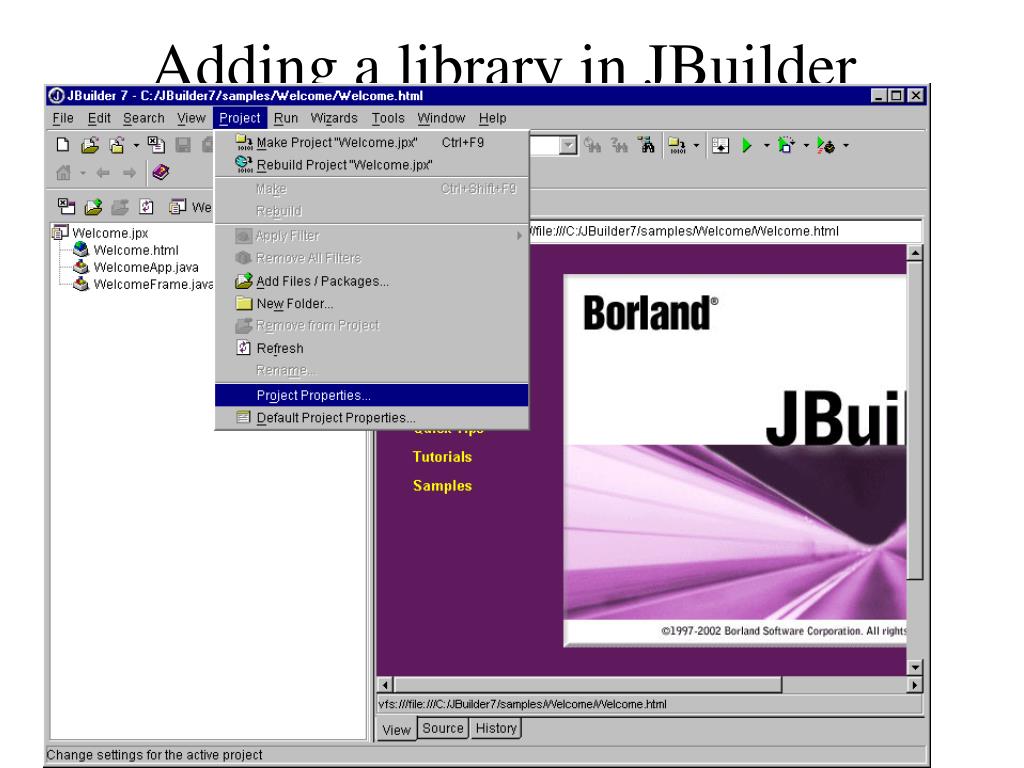Click the Optimize Project toolbar icon

pos(825,145)
